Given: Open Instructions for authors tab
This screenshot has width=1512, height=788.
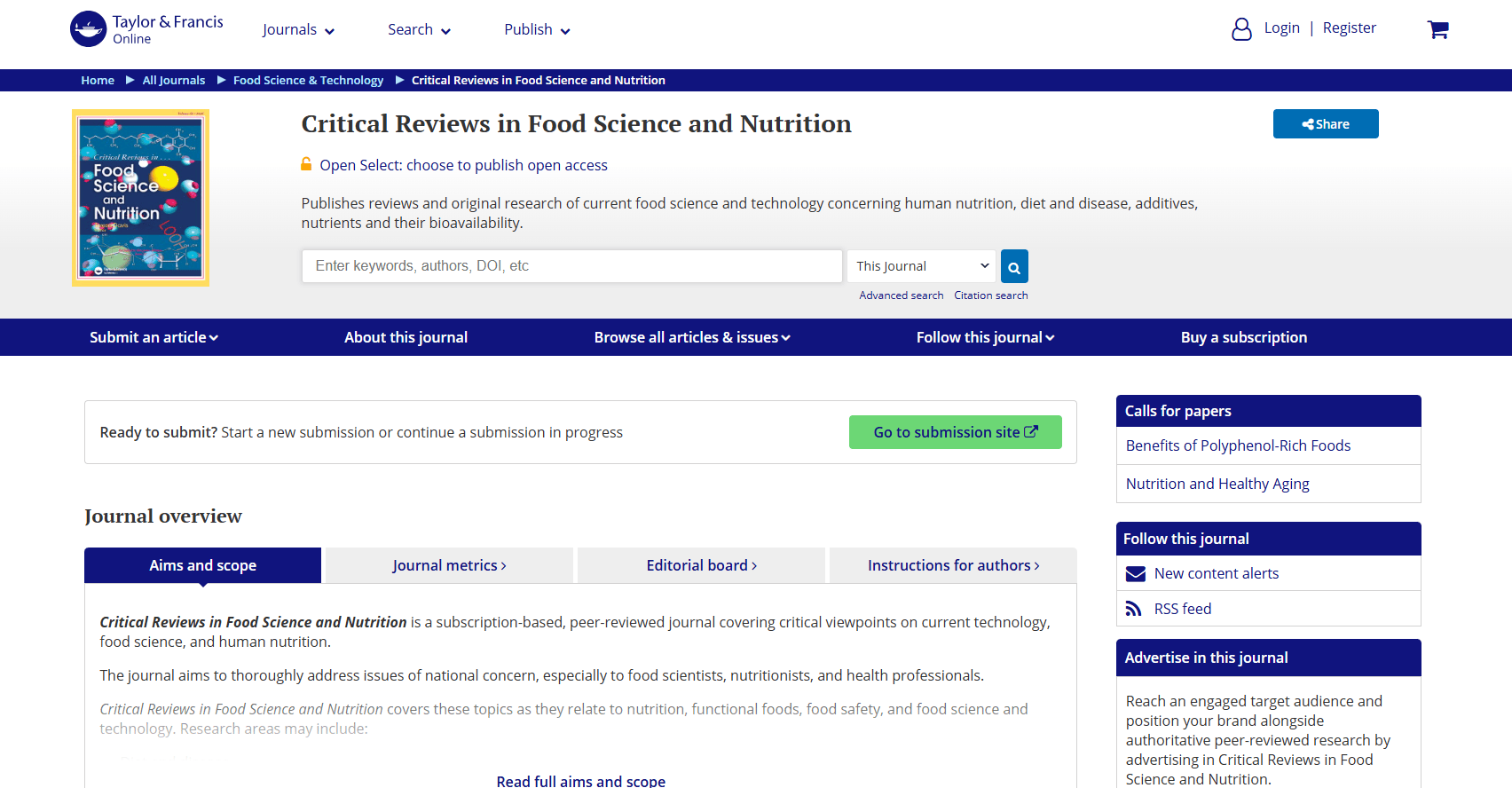Looking at the screenshot, I should [x=953, y=565].
